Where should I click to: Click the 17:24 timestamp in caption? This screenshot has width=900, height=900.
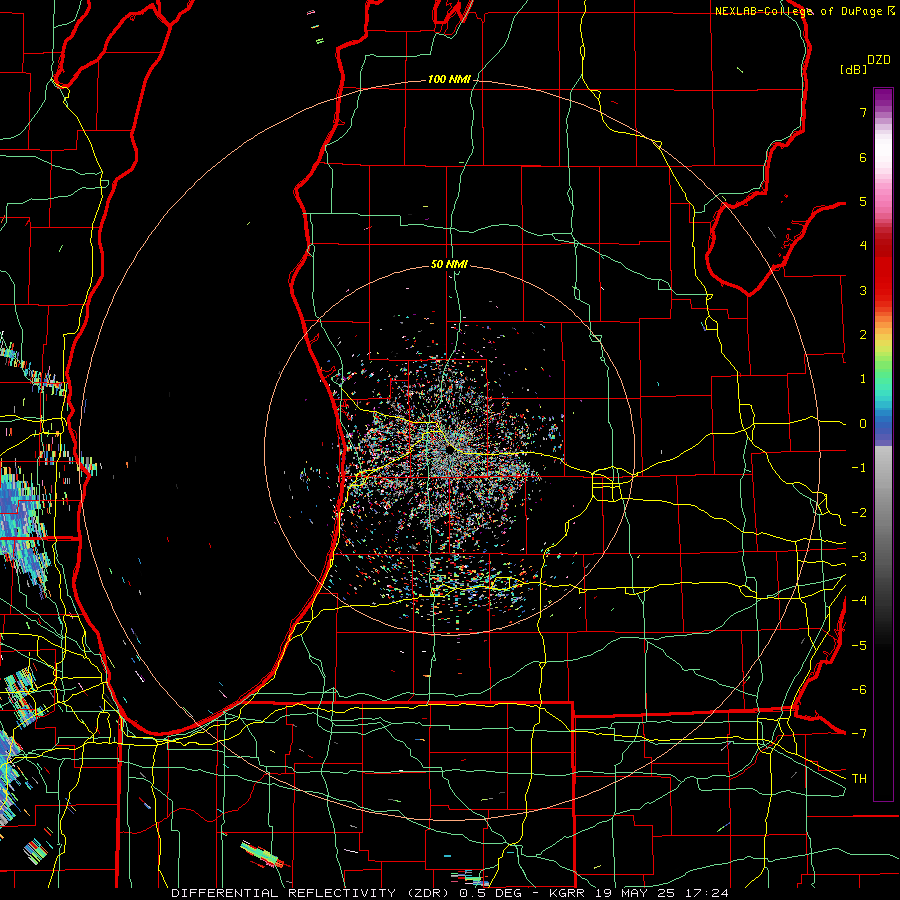pos(705,893)
